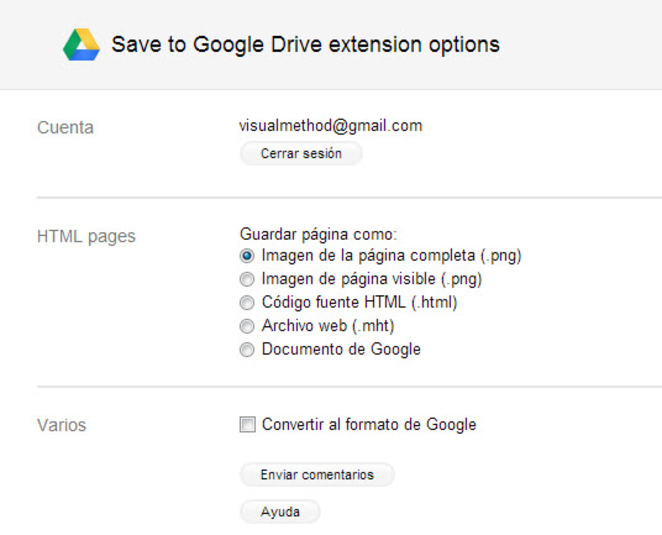Screen dimensions: 662x535
Task: Click the Google Drive logo icon
Action: [81, 45]
